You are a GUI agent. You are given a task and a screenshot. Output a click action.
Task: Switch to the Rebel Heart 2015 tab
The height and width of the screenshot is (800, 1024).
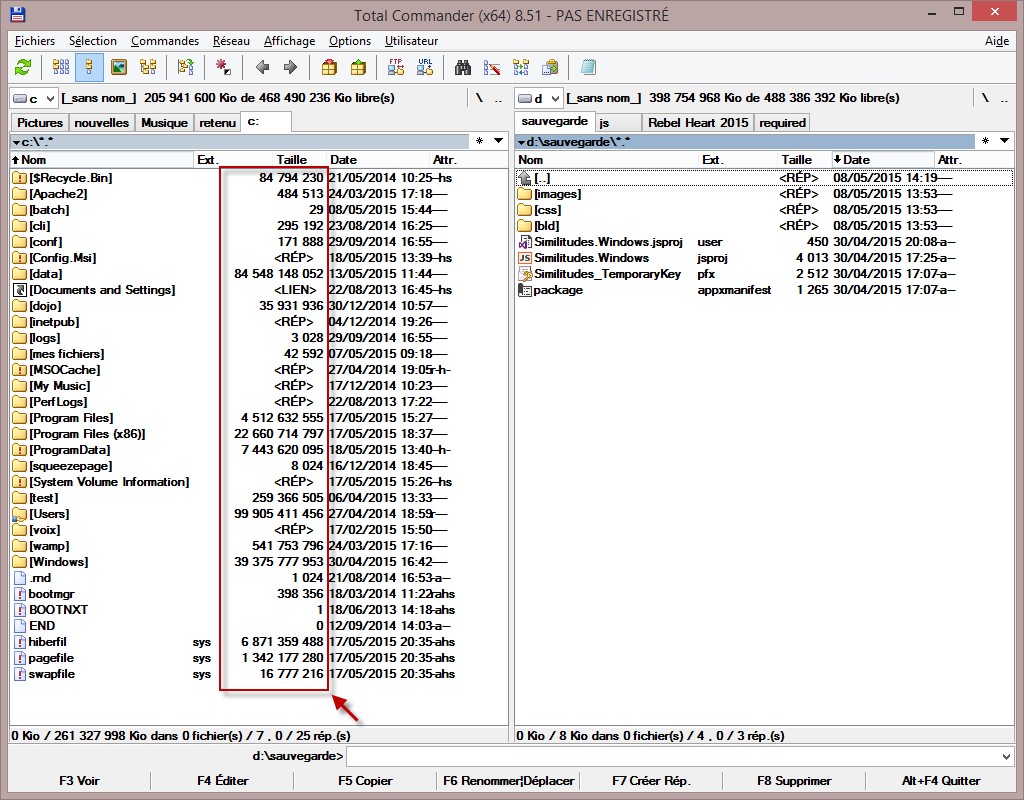click(697, 122)
